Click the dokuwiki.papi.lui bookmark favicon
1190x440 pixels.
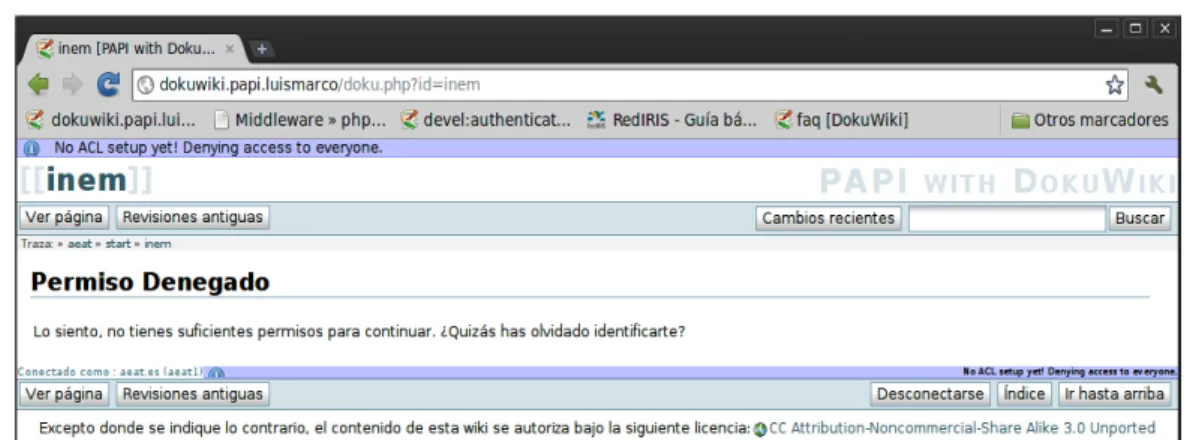(x=34, y=120)
